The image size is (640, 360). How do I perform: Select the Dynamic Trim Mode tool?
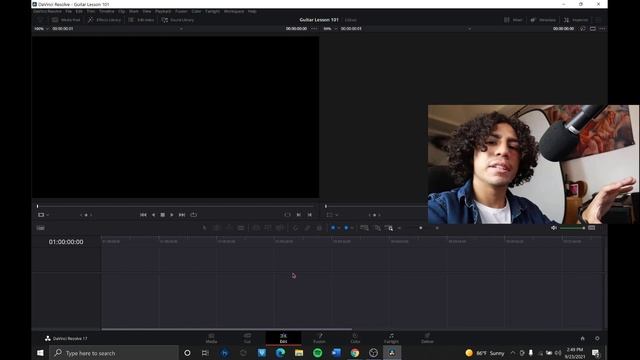coord(229,228)
